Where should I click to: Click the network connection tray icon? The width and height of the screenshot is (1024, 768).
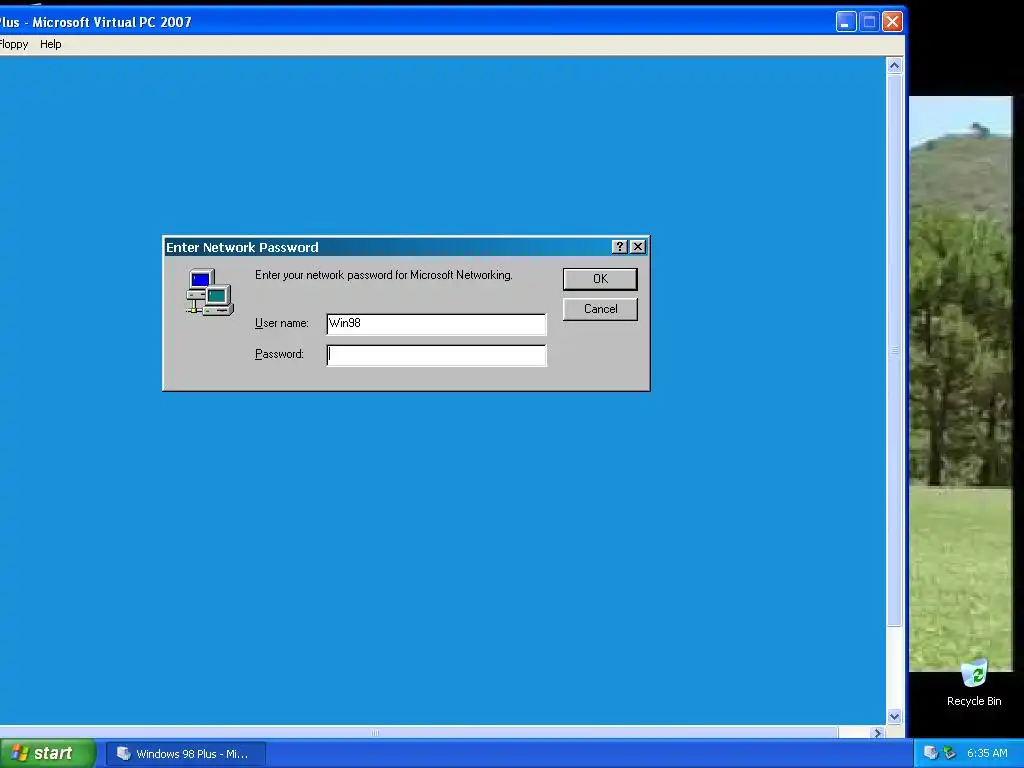tap(949, 753)
